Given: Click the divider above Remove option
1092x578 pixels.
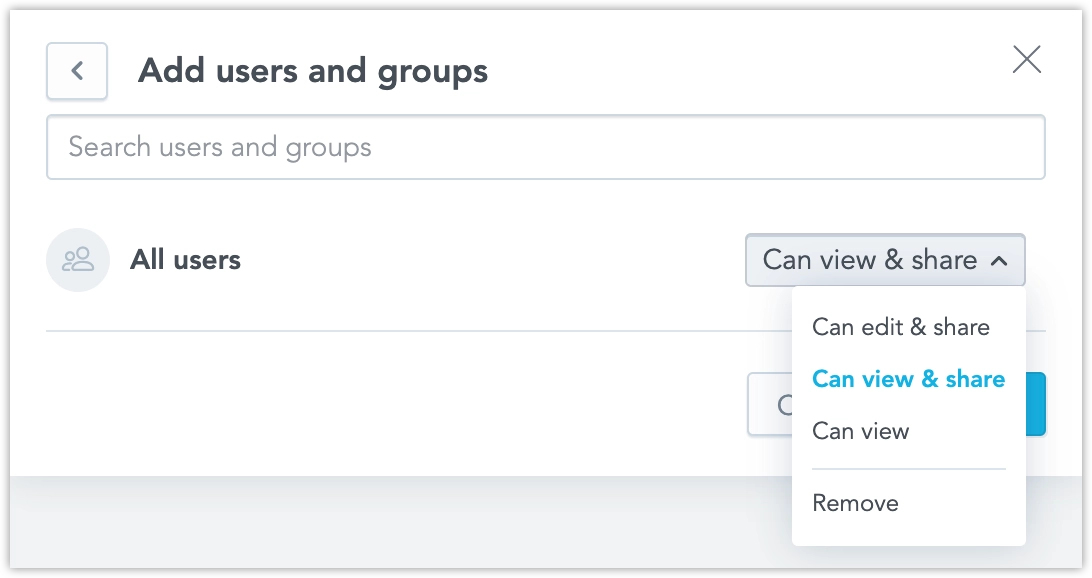Looking at the screenshot, I should (x=908, y=467).
